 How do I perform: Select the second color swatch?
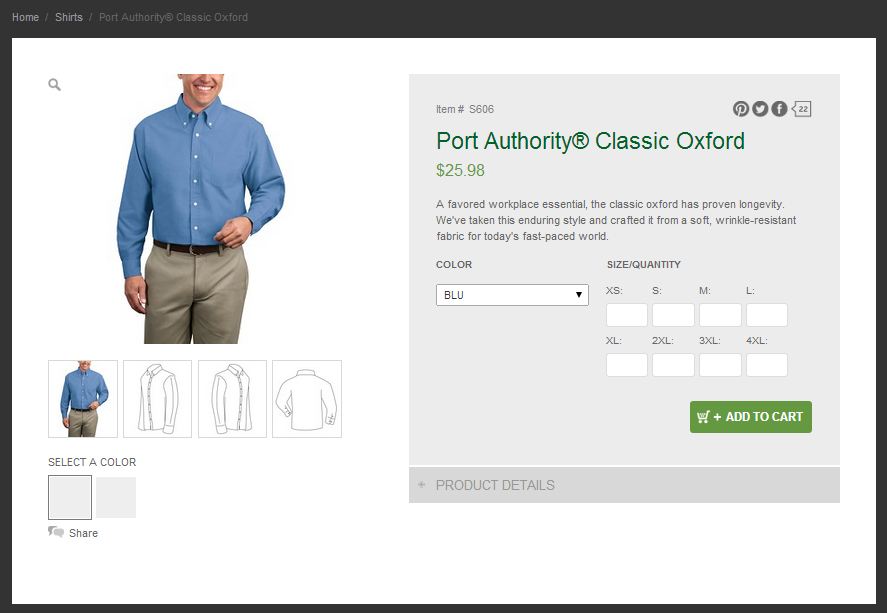click(116, 497)
